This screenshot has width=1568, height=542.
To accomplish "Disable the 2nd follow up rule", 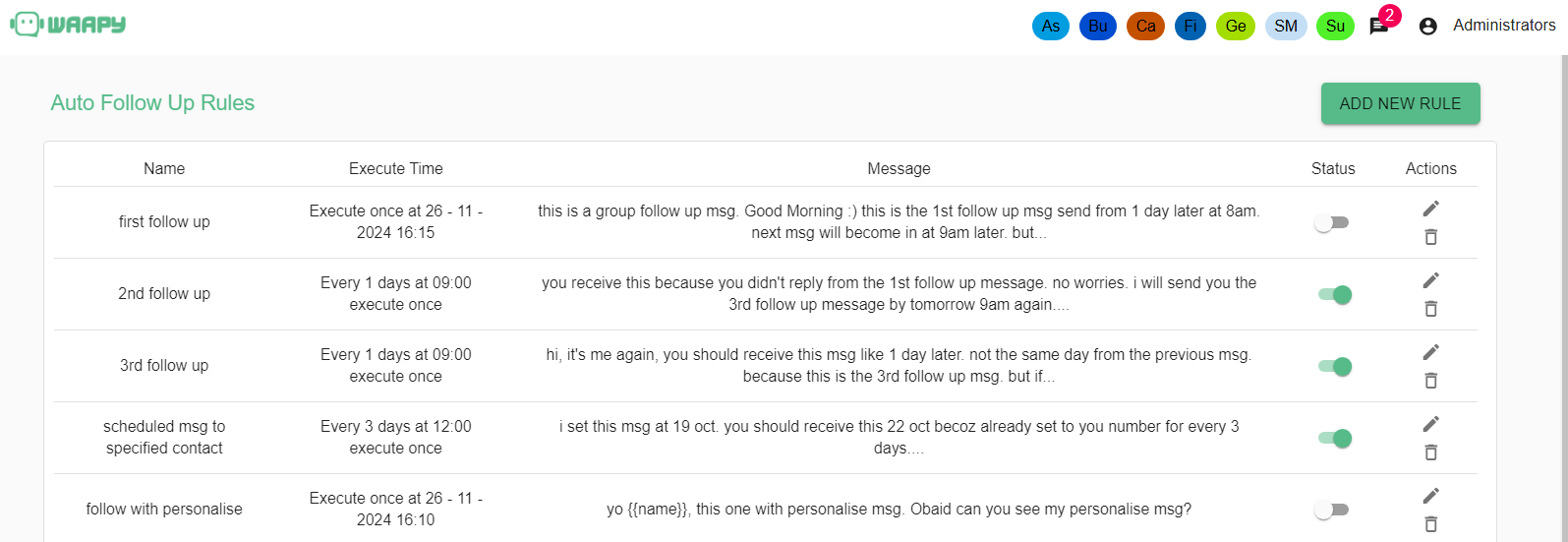I will click(x=1335, y=295).
